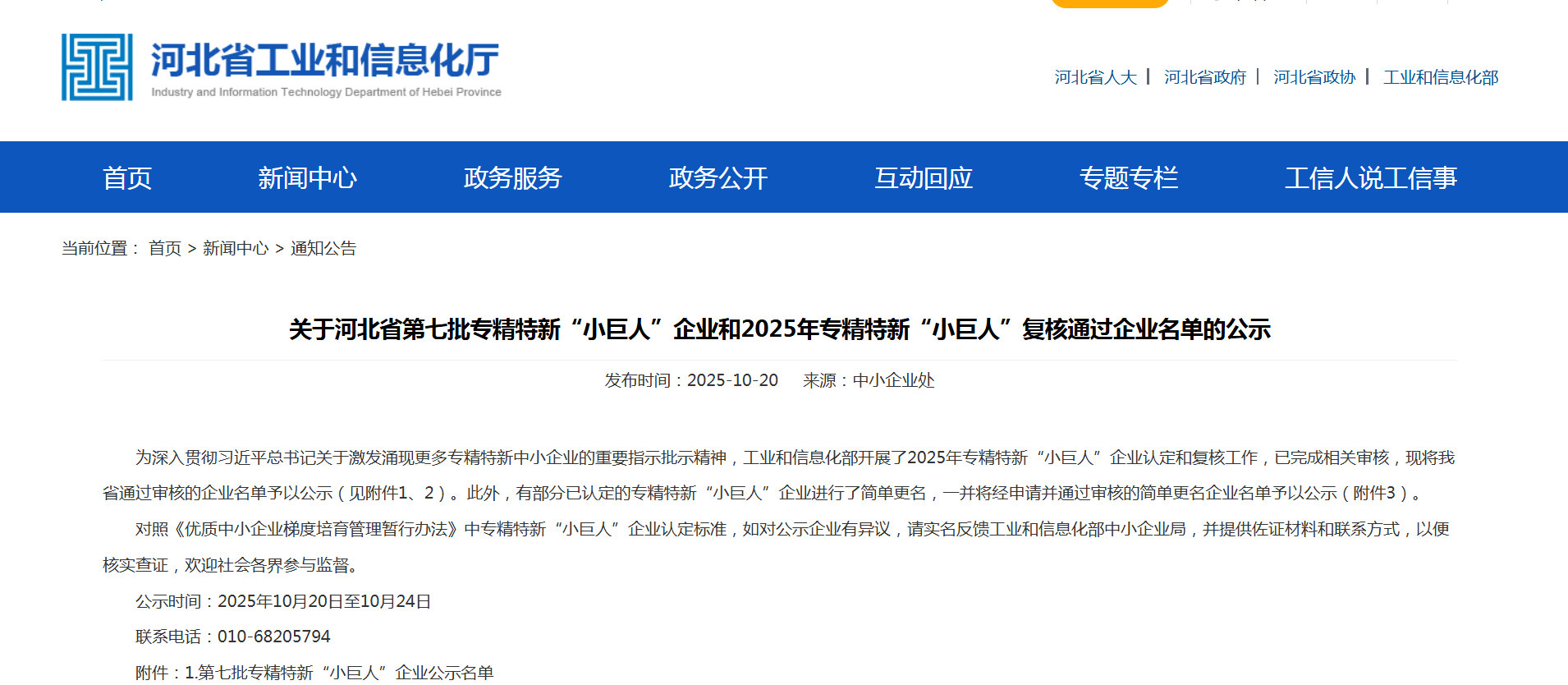Click 首页 in the breadcrumb trail

pos(165,248)
